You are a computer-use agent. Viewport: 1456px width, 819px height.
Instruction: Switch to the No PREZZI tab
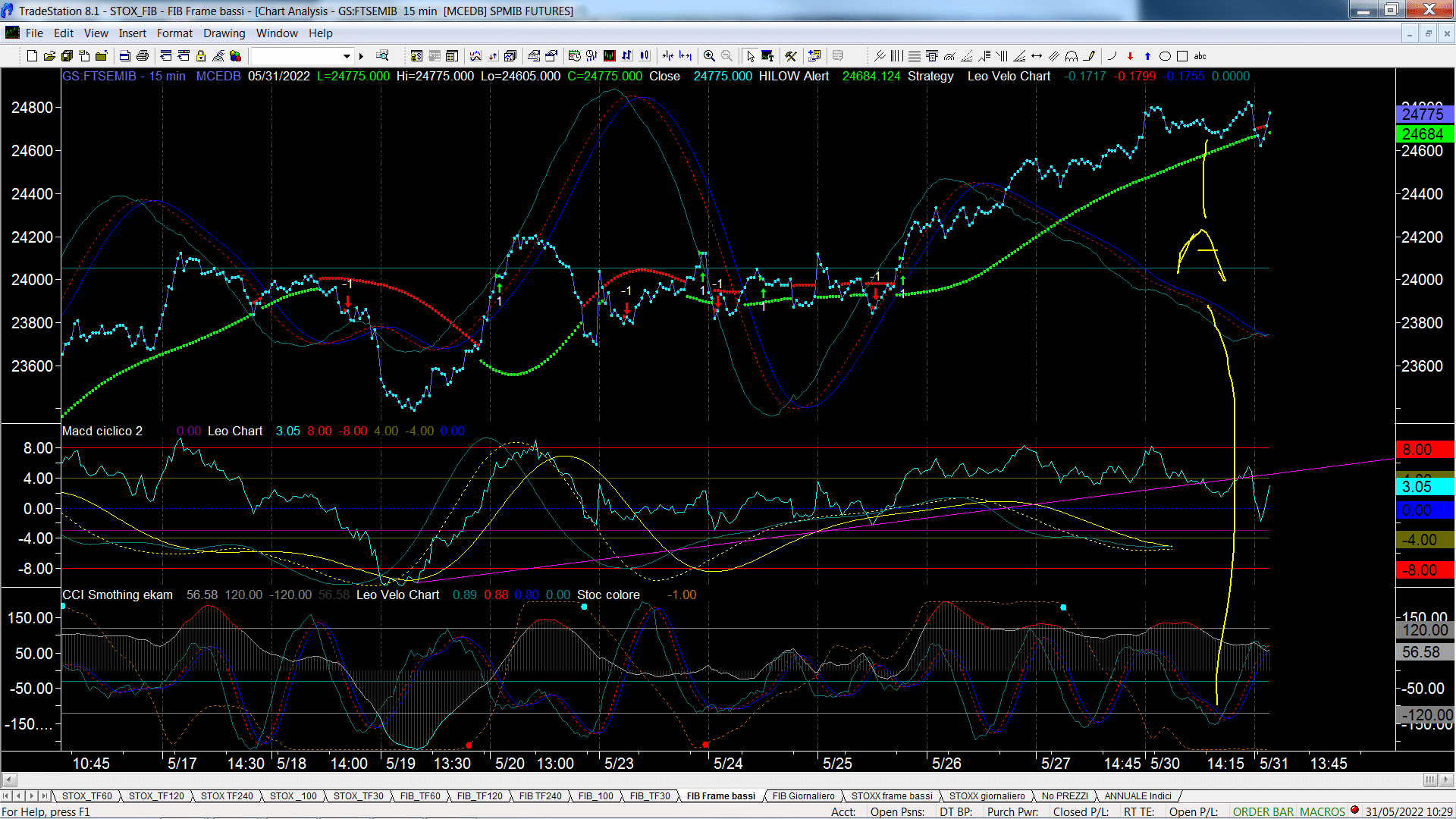(1065, 796)
